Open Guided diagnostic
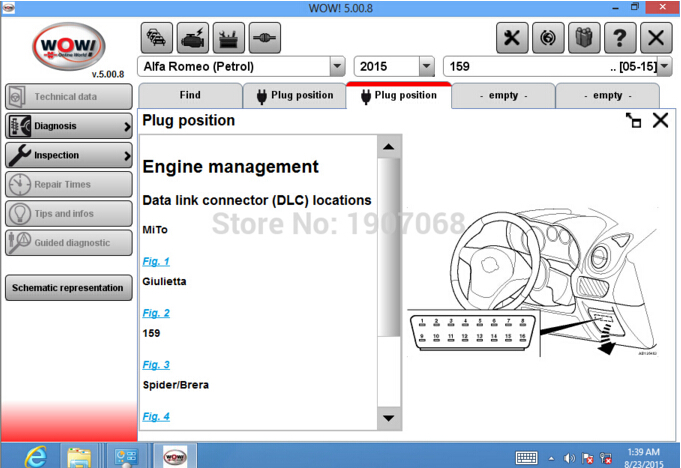The height and width of the screenshot is (468, 681). (x=69, y=243)
